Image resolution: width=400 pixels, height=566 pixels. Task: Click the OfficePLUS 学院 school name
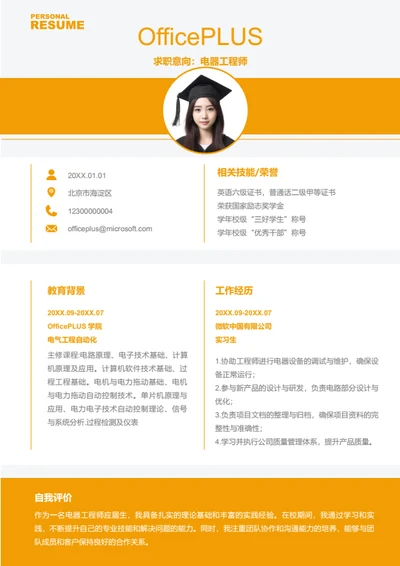point(75,326)
